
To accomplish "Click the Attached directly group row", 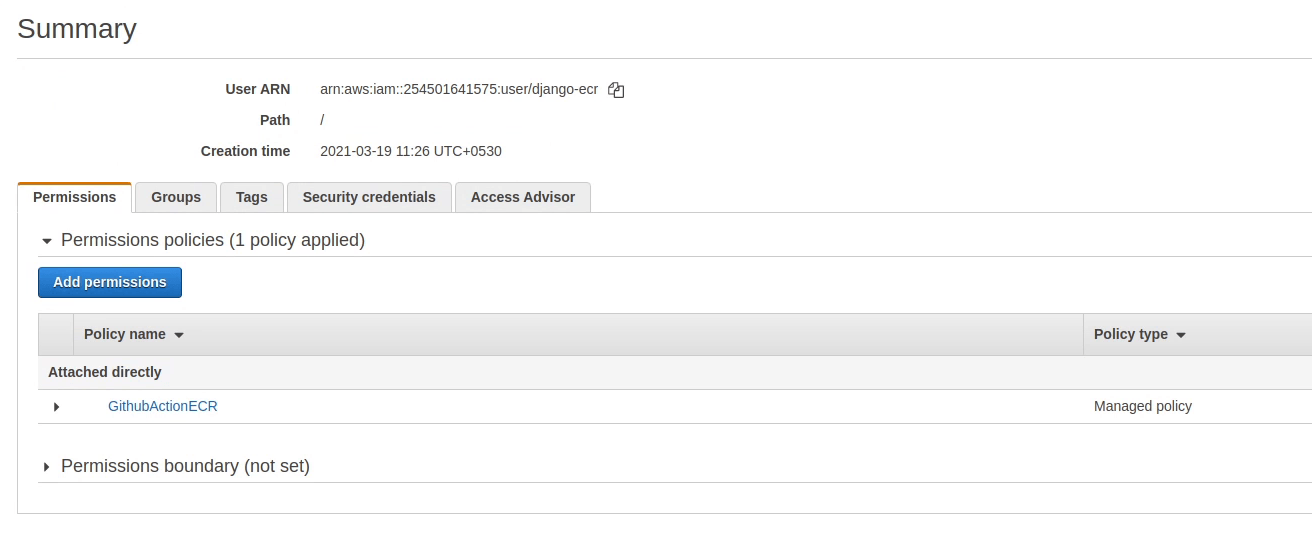I will click(105, 372).
